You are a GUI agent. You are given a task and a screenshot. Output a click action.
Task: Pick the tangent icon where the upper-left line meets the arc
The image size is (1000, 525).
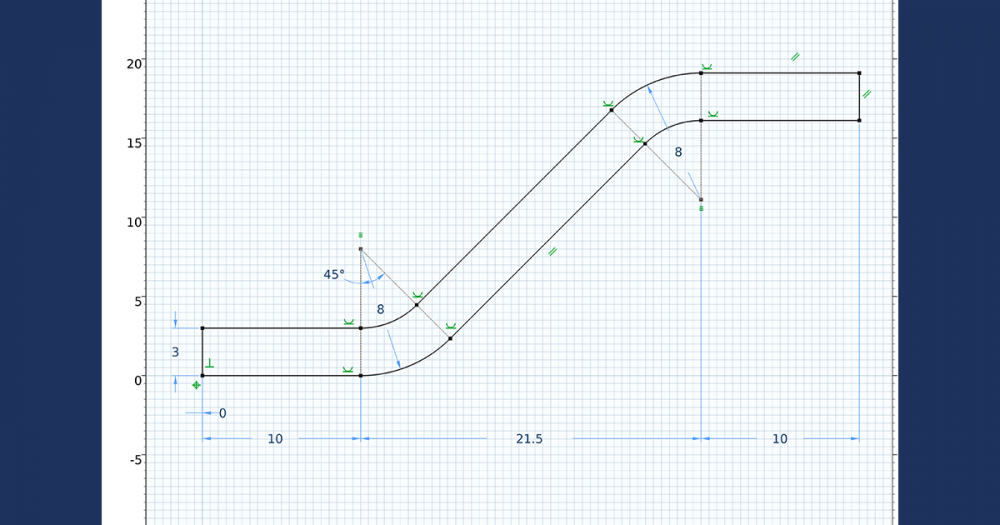coord(348,322)
